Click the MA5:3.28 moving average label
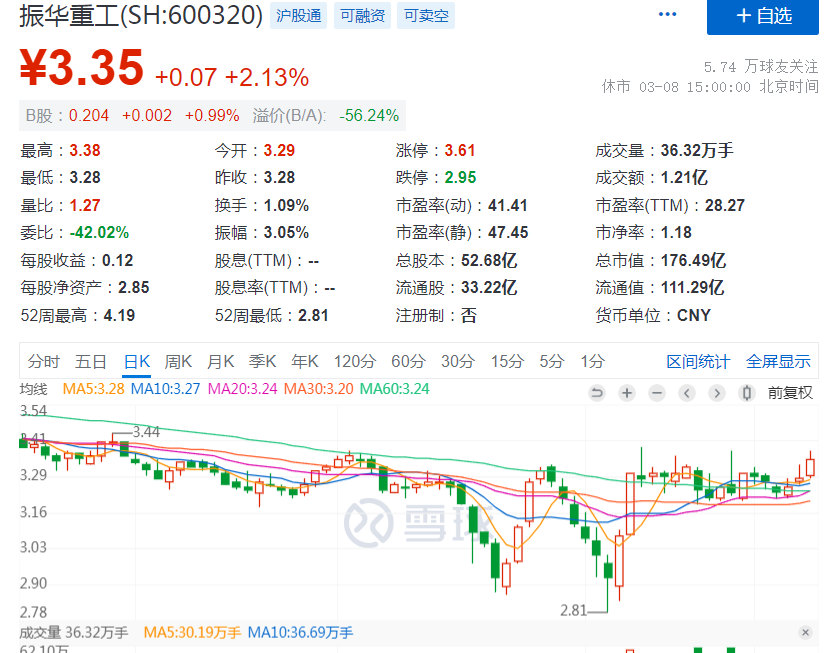Screen dimensions: 824x653 pyautogui.click(x=93, y=389)
